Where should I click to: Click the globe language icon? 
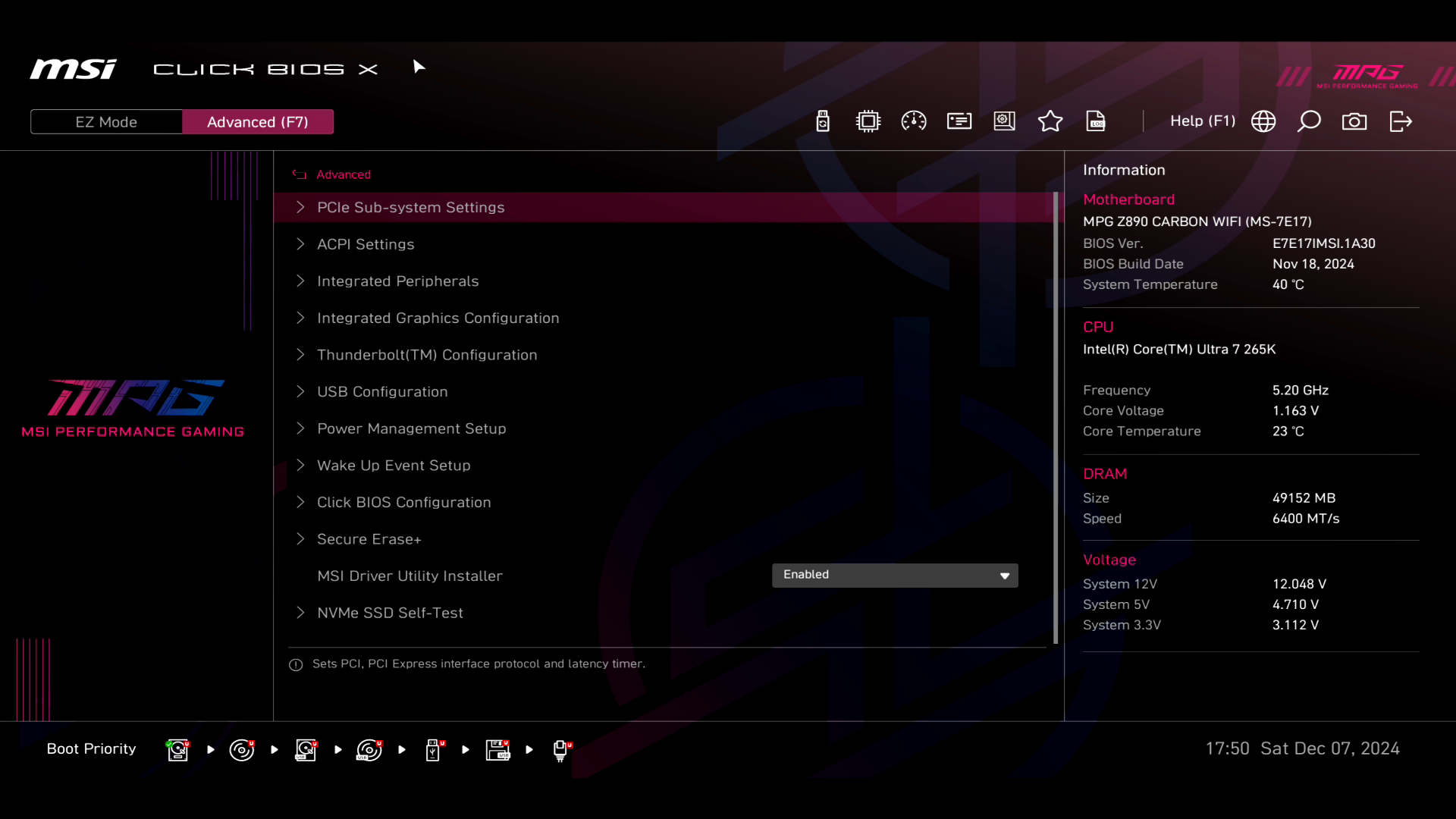[x=1263, y=121]
